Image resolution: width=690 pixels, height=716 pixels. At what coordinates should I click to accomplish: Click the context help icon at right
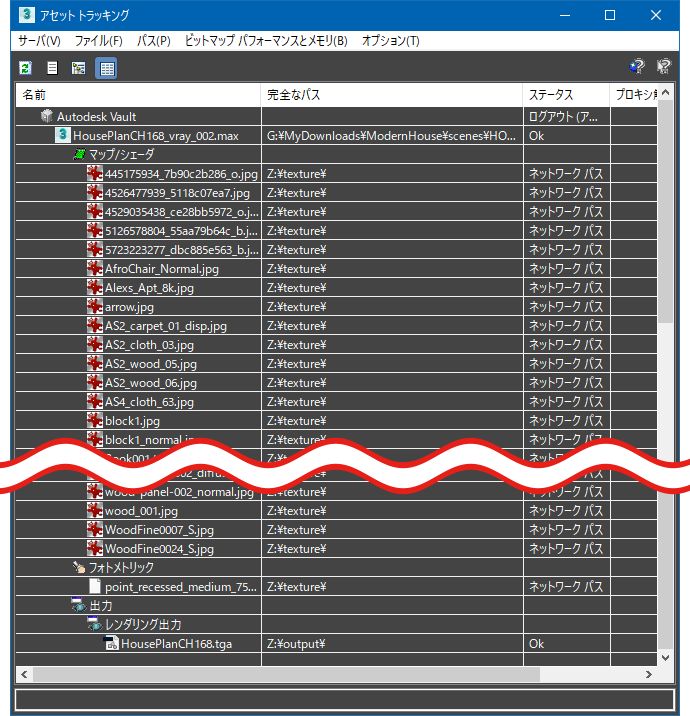click(x=664, y=66)
